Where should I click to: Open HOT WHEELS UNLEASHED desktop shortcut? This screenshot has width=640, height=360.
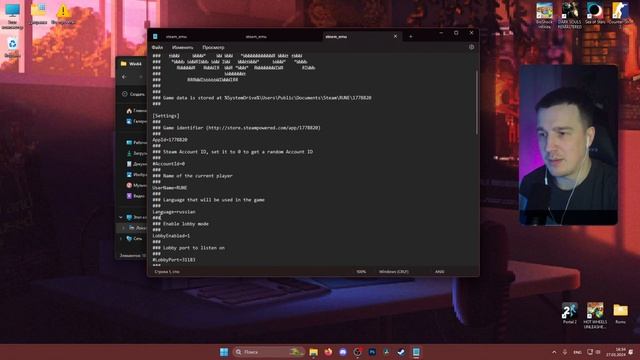coord(595,316)
